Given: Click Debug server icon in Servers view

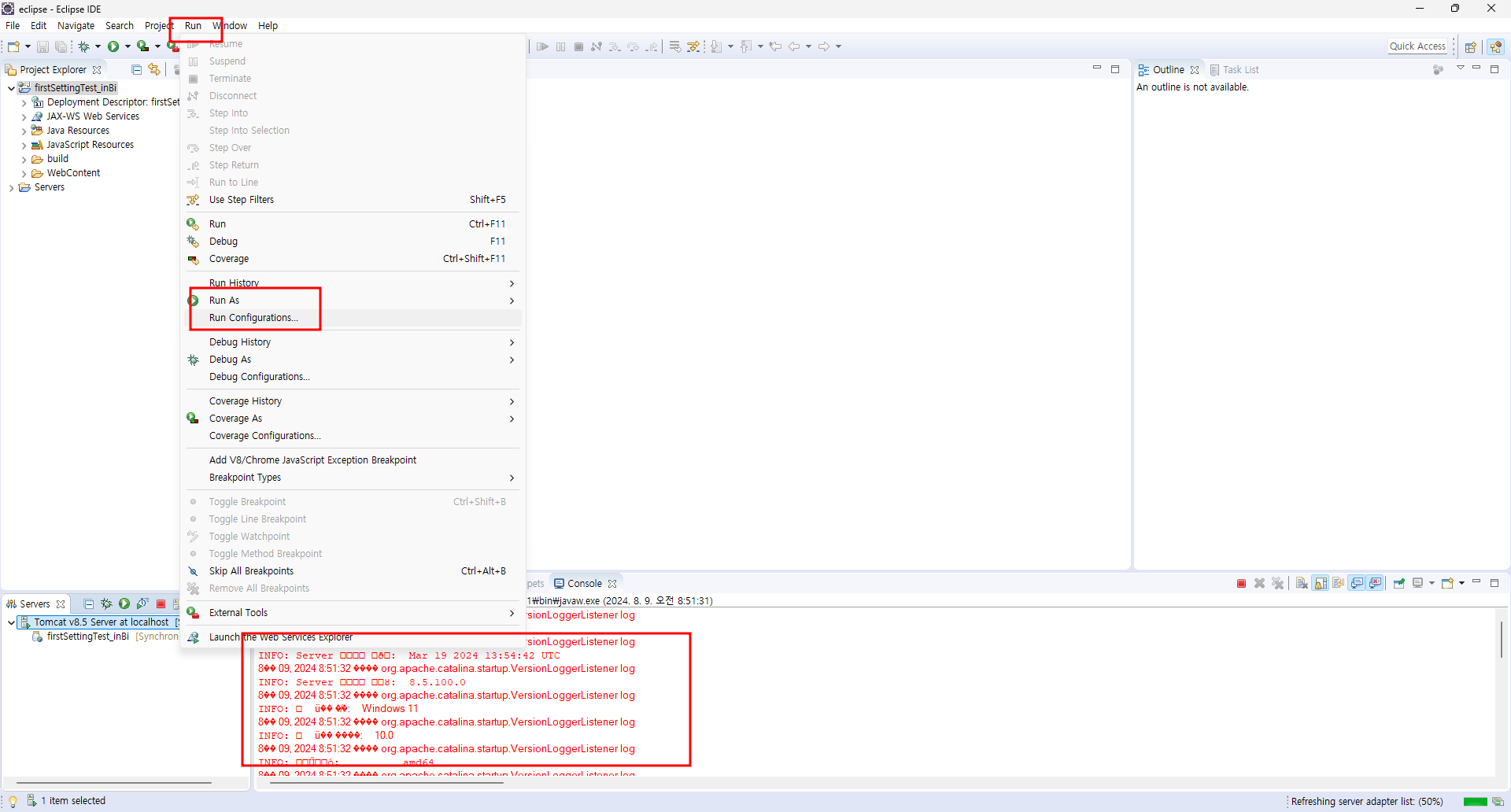Looking at the screenshot, I should (106, 604).
